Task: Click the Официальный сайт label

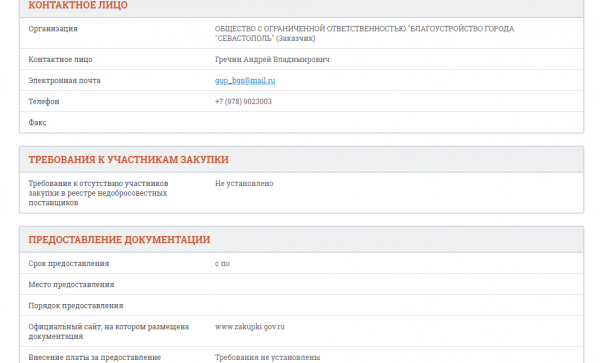Action: [109, 331]
